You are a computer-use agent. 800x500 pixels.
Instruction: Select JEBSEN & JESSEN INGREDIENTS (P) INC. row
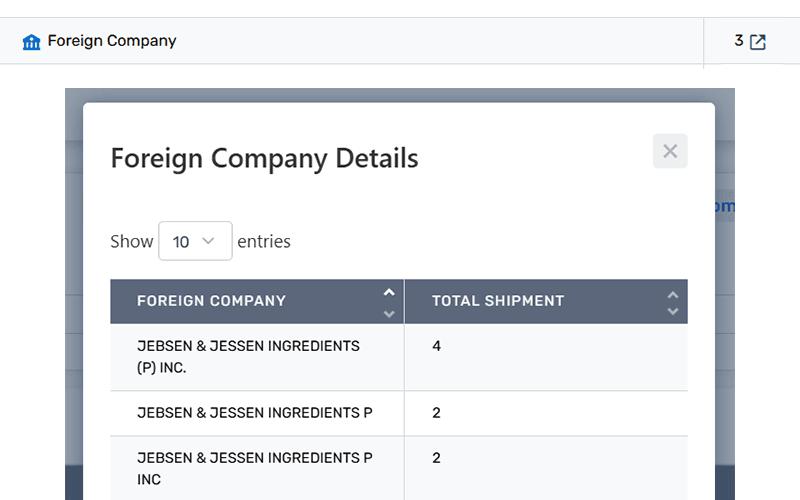tap(399, 357)
